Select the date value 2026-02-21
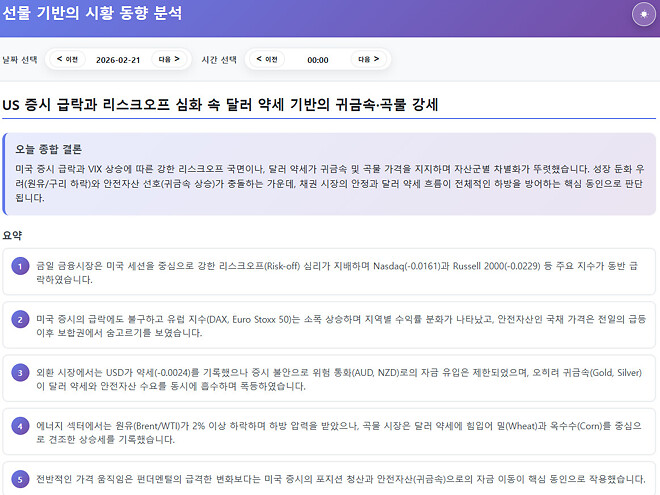This screenshot has width=660, height=495. (118, 60)
